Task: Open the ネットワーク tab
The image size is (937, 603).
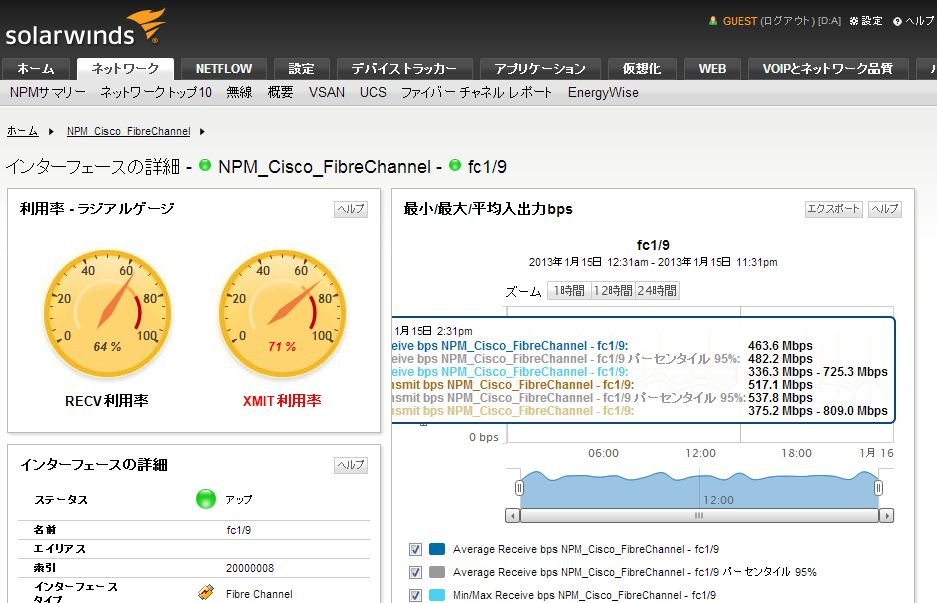Action: [125, 69]
